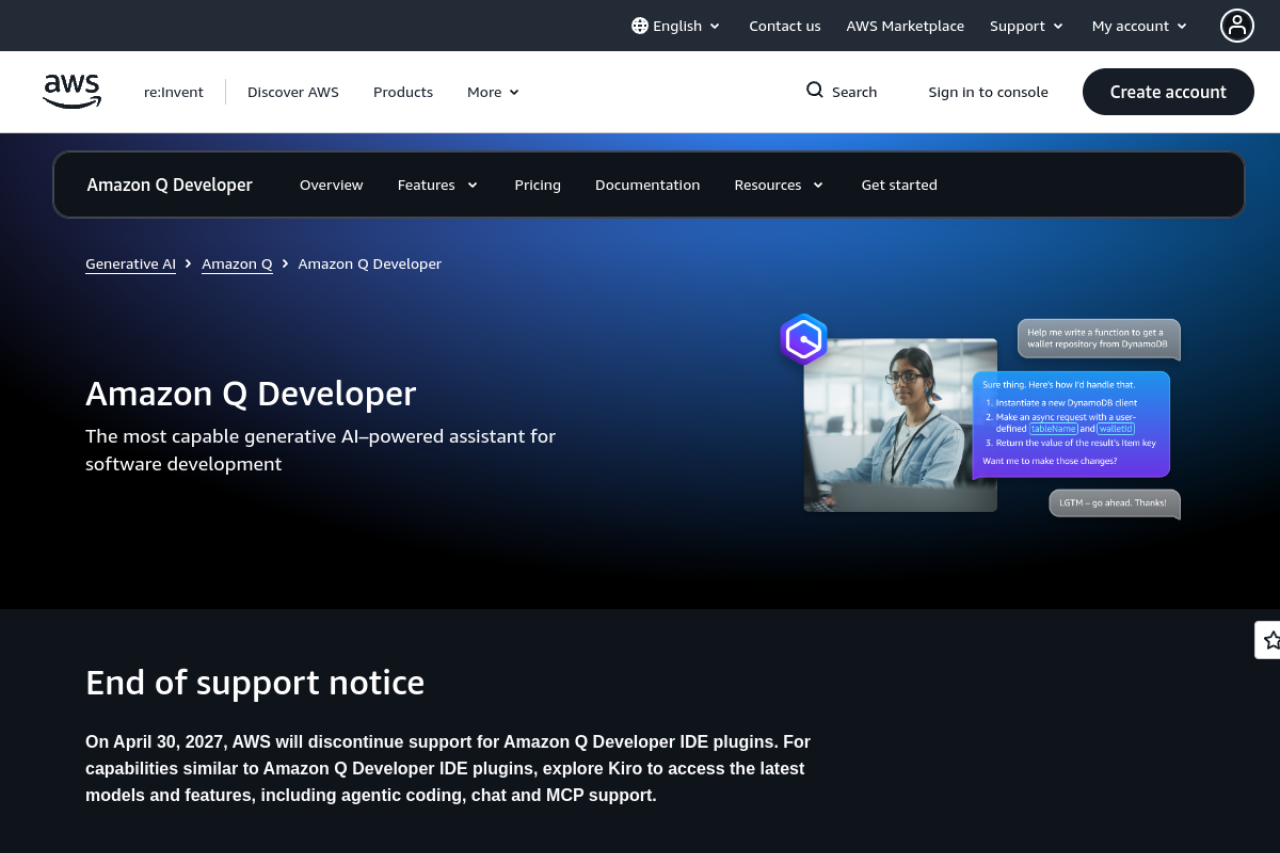Click Amazon Q Developer nav title
The height and width of the screenshot is (853, 1280).
(170, 185)
